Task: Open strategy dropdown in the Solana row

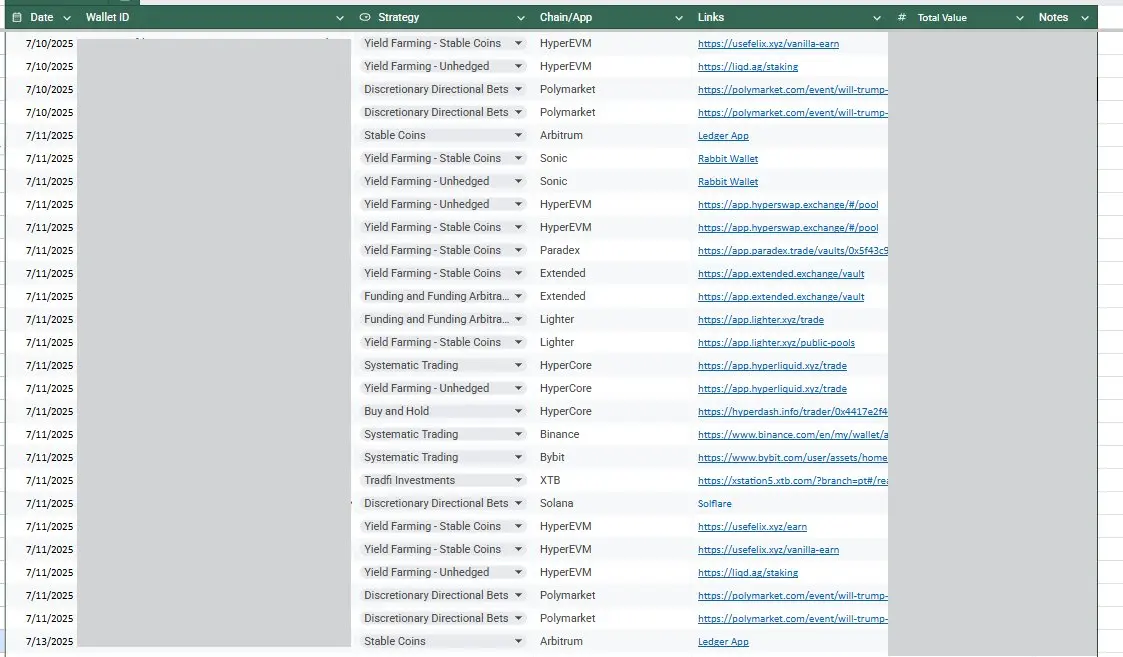Action: tap(518, 503)
